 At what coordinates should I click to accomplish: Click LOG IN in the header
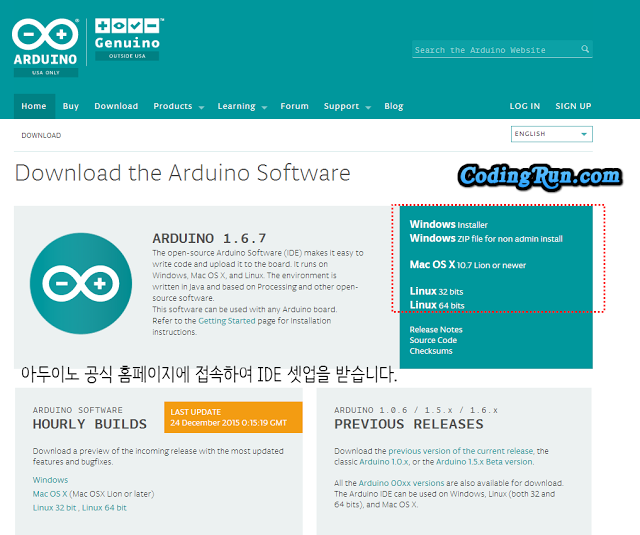coord(524,106)
